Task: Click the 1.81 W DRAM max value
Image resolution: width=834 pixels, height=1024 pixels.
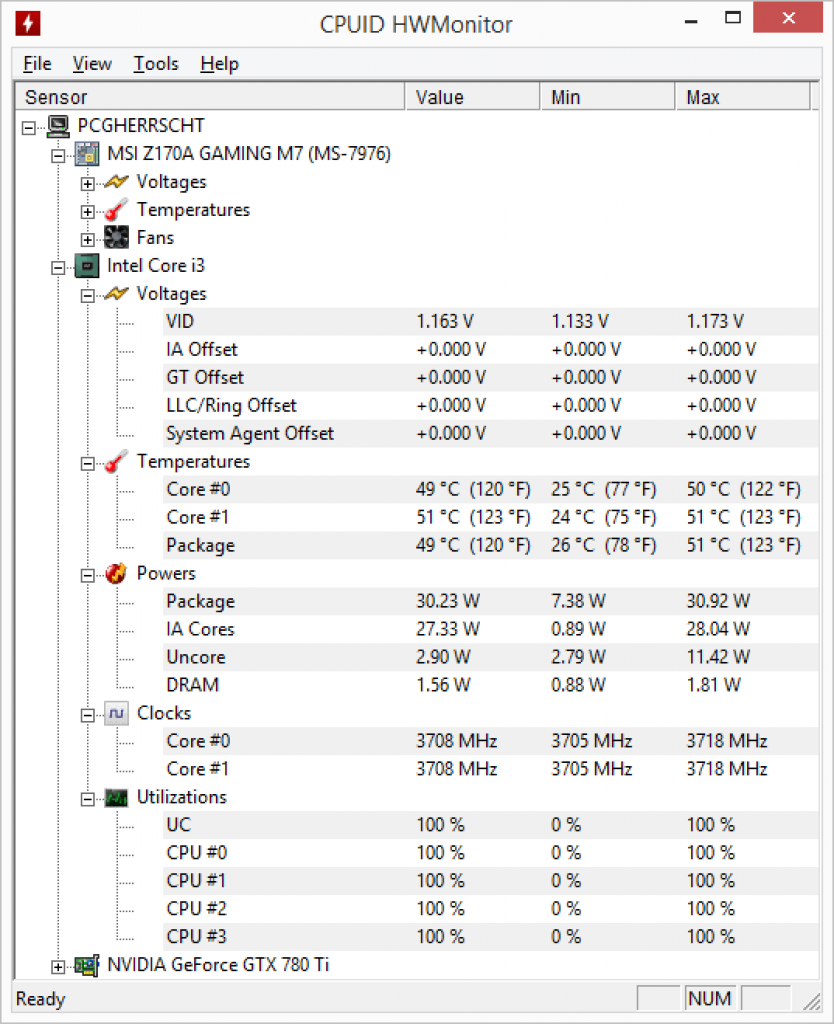Action: [x=714, y=685]
